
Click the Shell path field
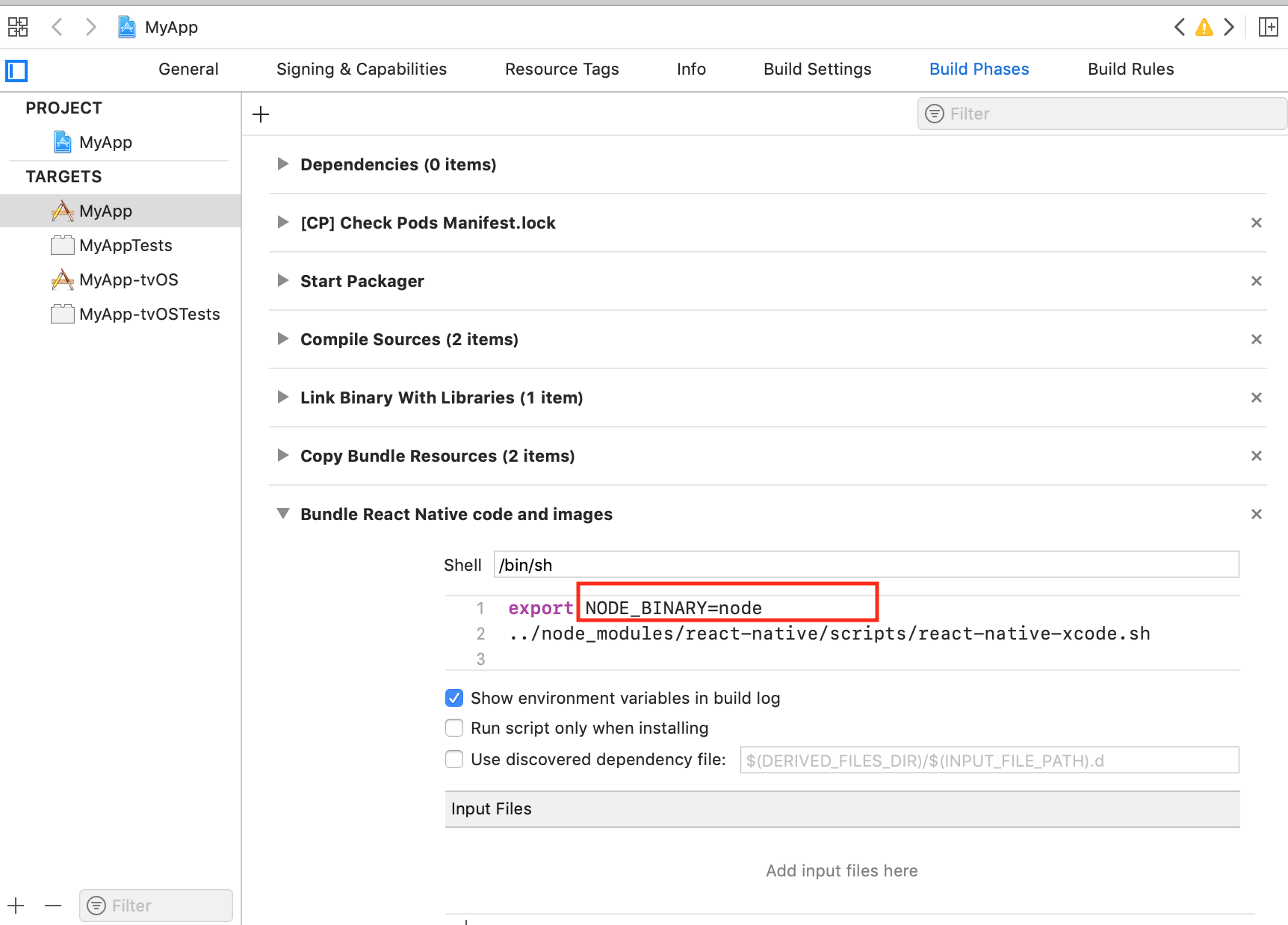[x=866, y=564]
